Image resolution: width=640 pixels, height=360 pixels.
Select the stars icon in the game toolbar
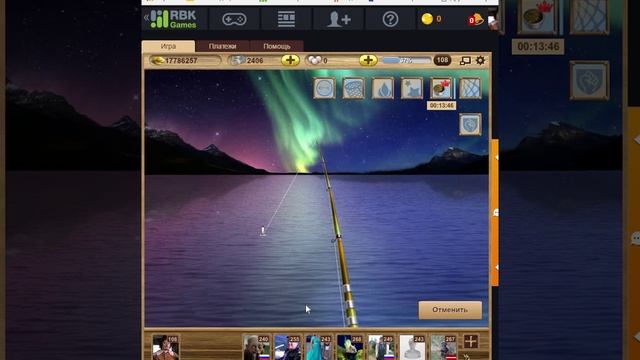pyautogui.click(x=412, y=88)
